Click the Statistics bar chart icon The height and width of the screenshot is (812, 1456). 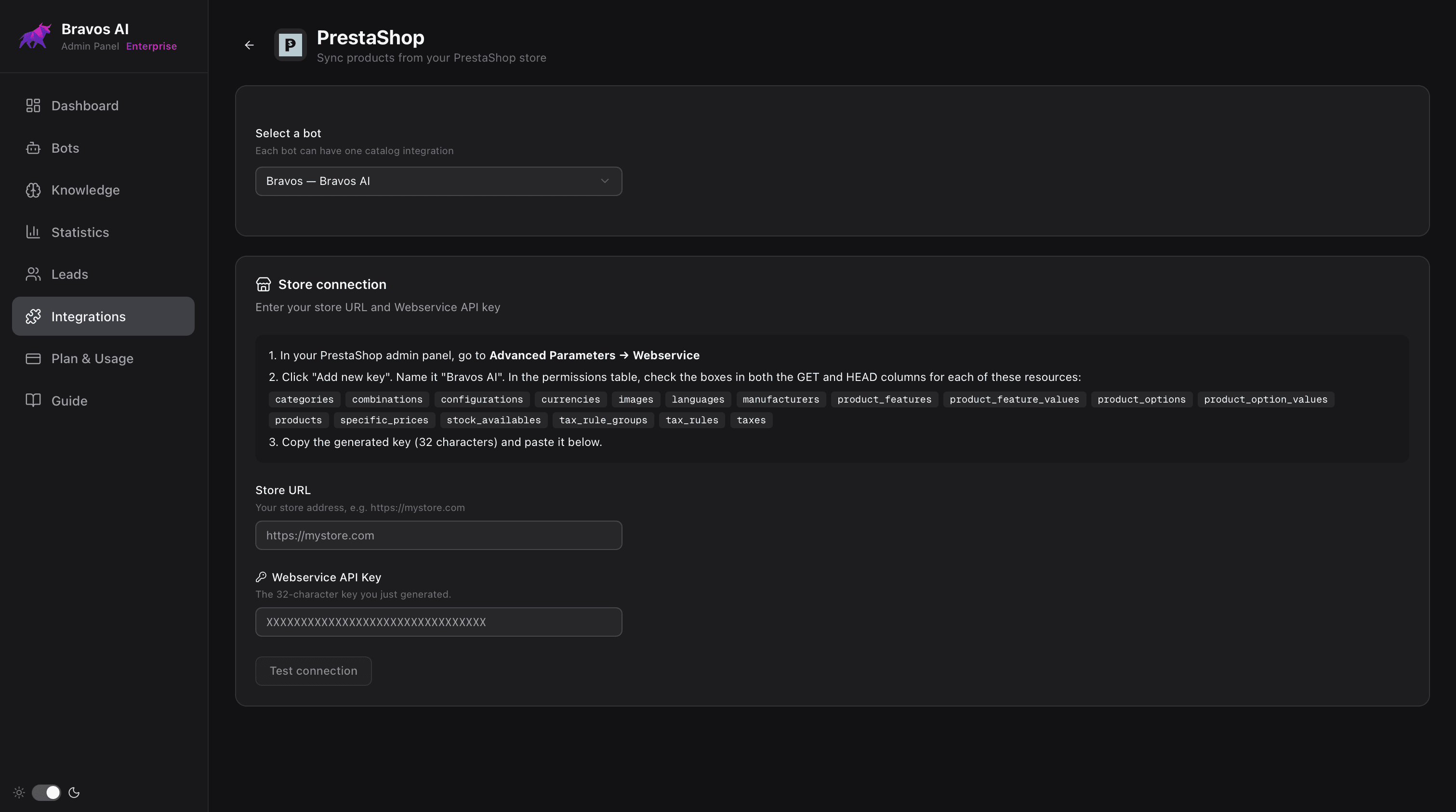tap(32, 232)
